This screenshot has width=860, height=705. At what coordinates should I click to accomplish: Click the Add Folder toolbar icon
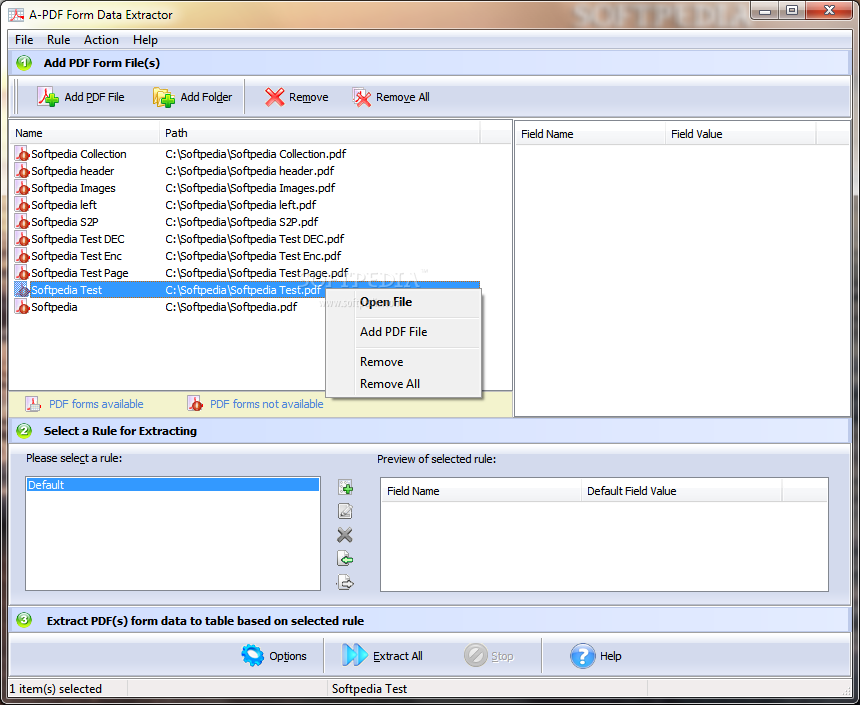click(x=163, y=97)
